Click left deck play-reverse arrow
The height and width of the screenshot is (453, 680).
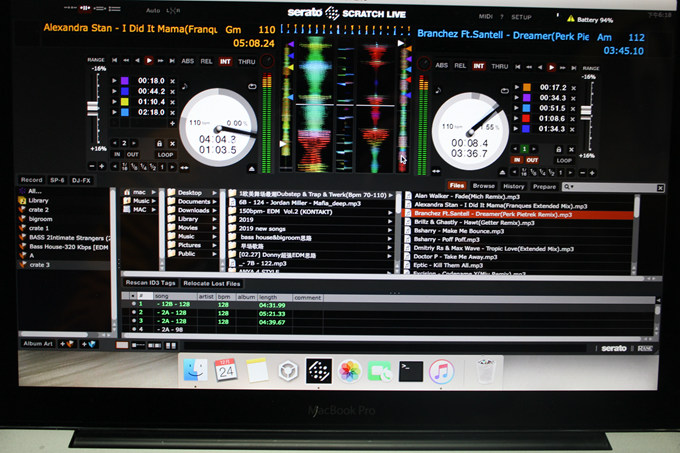tap(137, 61)
